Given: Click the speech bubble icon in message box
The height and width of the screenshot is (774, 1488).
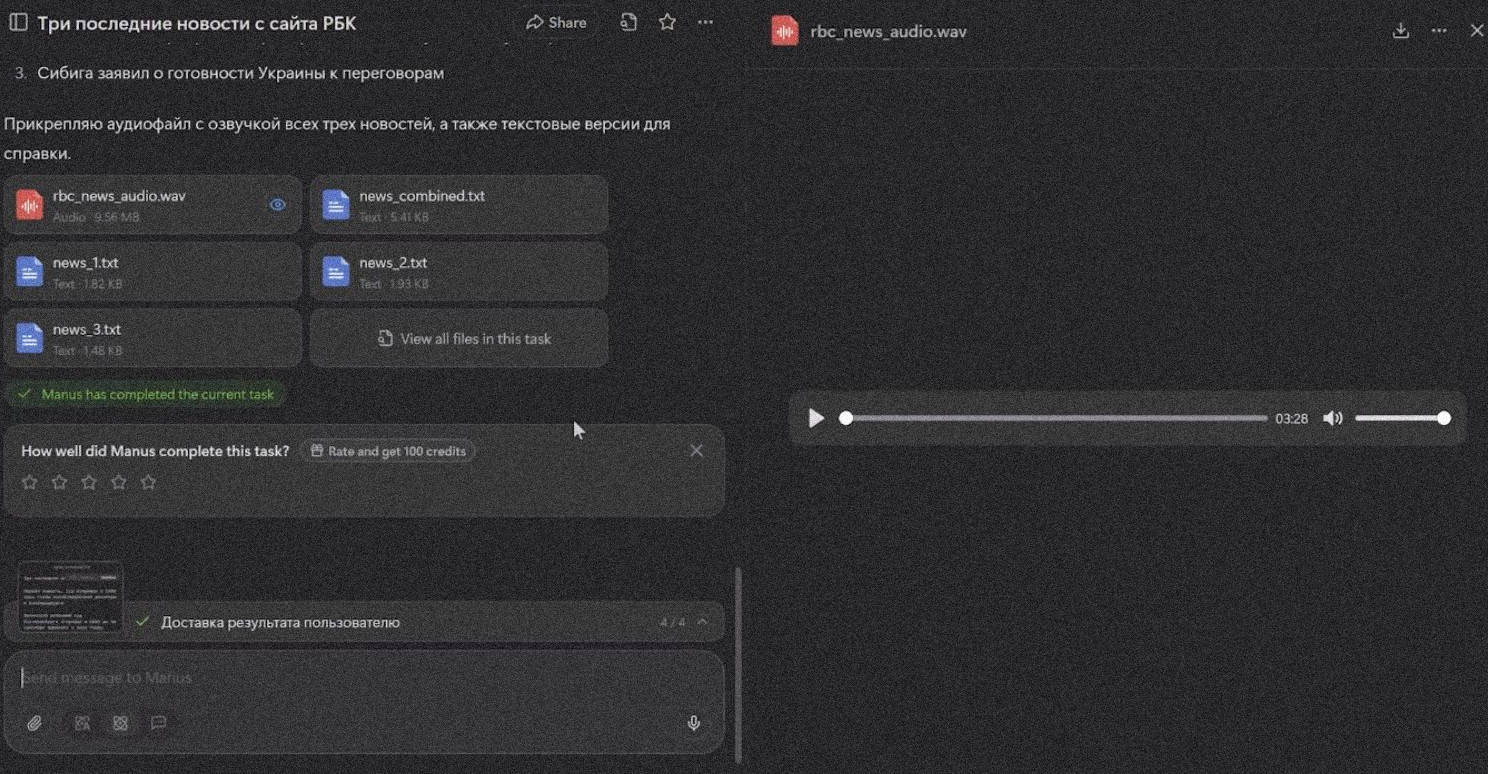Looking at the screenshot, I should coord(158,723).
